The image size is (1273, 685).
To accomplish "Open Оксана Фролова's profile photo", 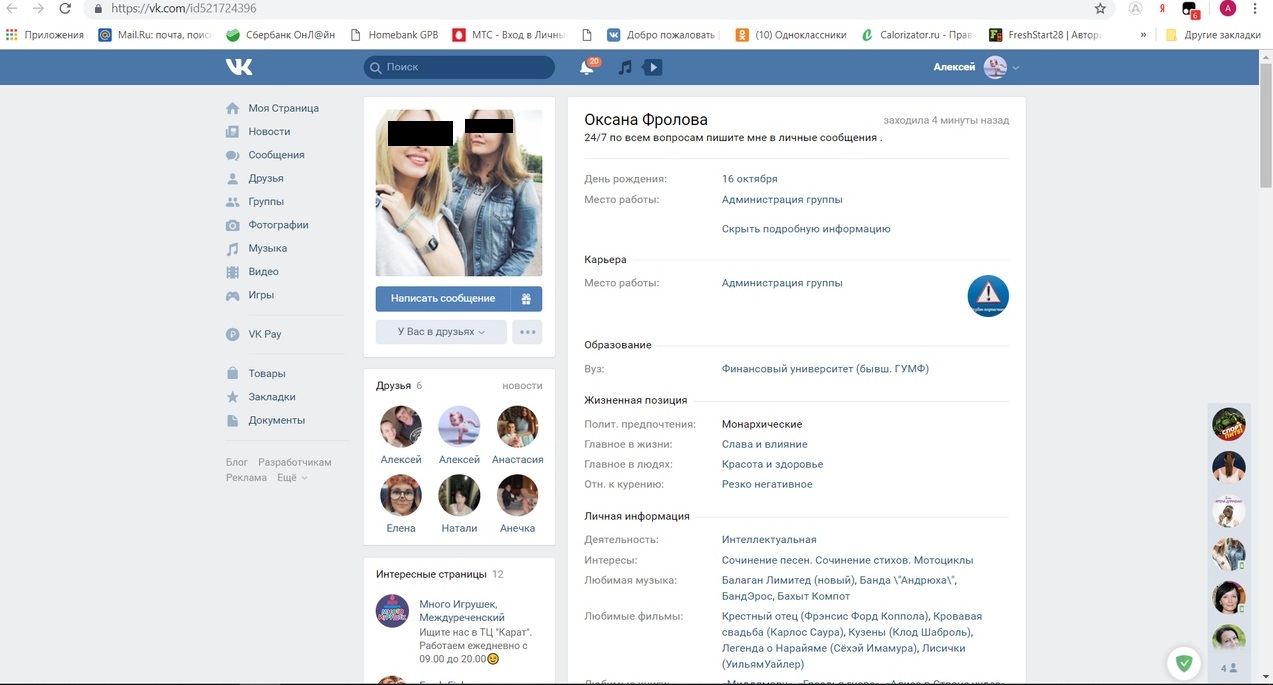I will coord(459,193).
